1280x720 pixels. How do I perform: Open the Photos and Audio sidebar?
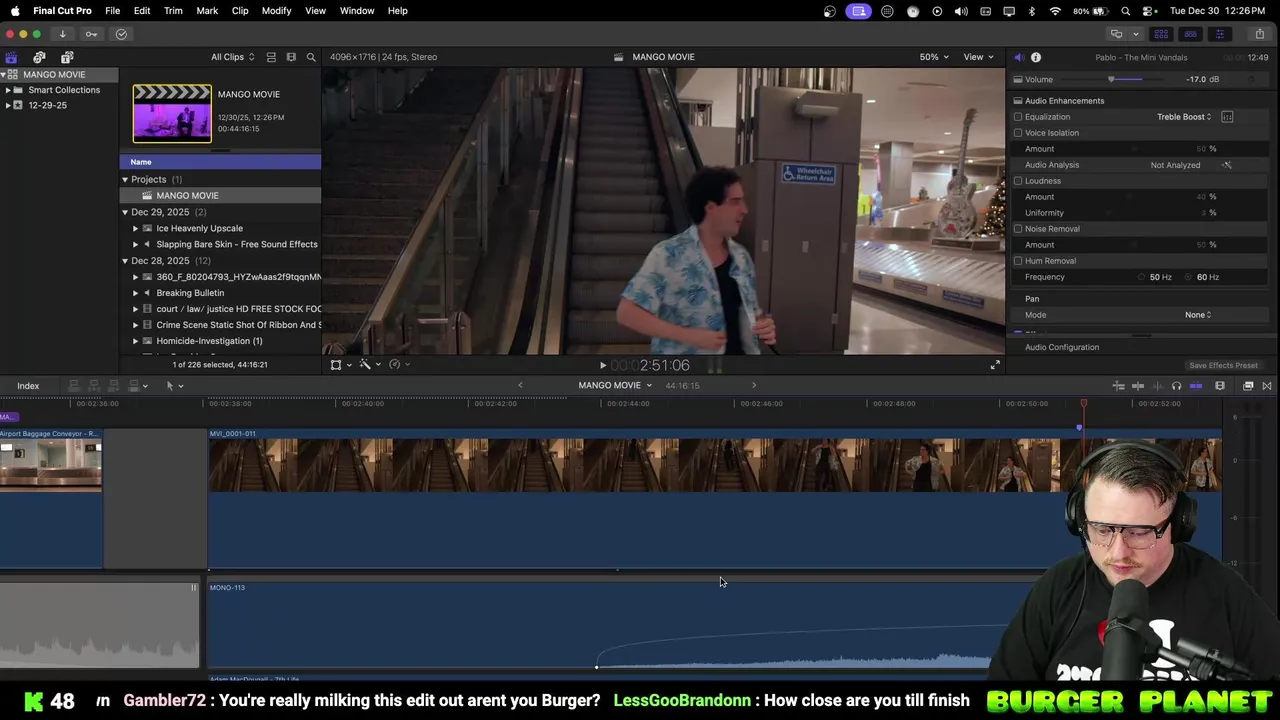pyautogui.click(x=39, y=57)
